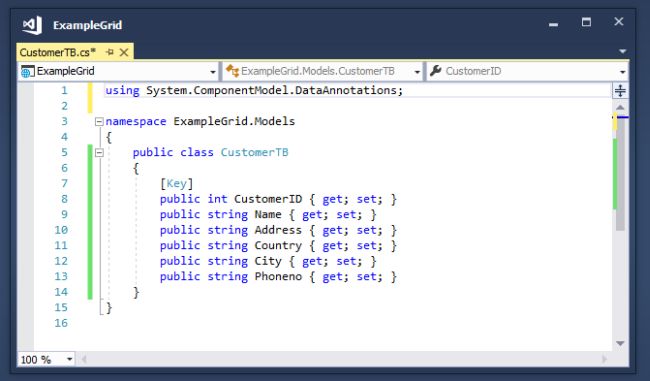650x381 pixels.
Task: Click 'ExampleGrid.Models' in the namespace line
Action: coord(234,121)
